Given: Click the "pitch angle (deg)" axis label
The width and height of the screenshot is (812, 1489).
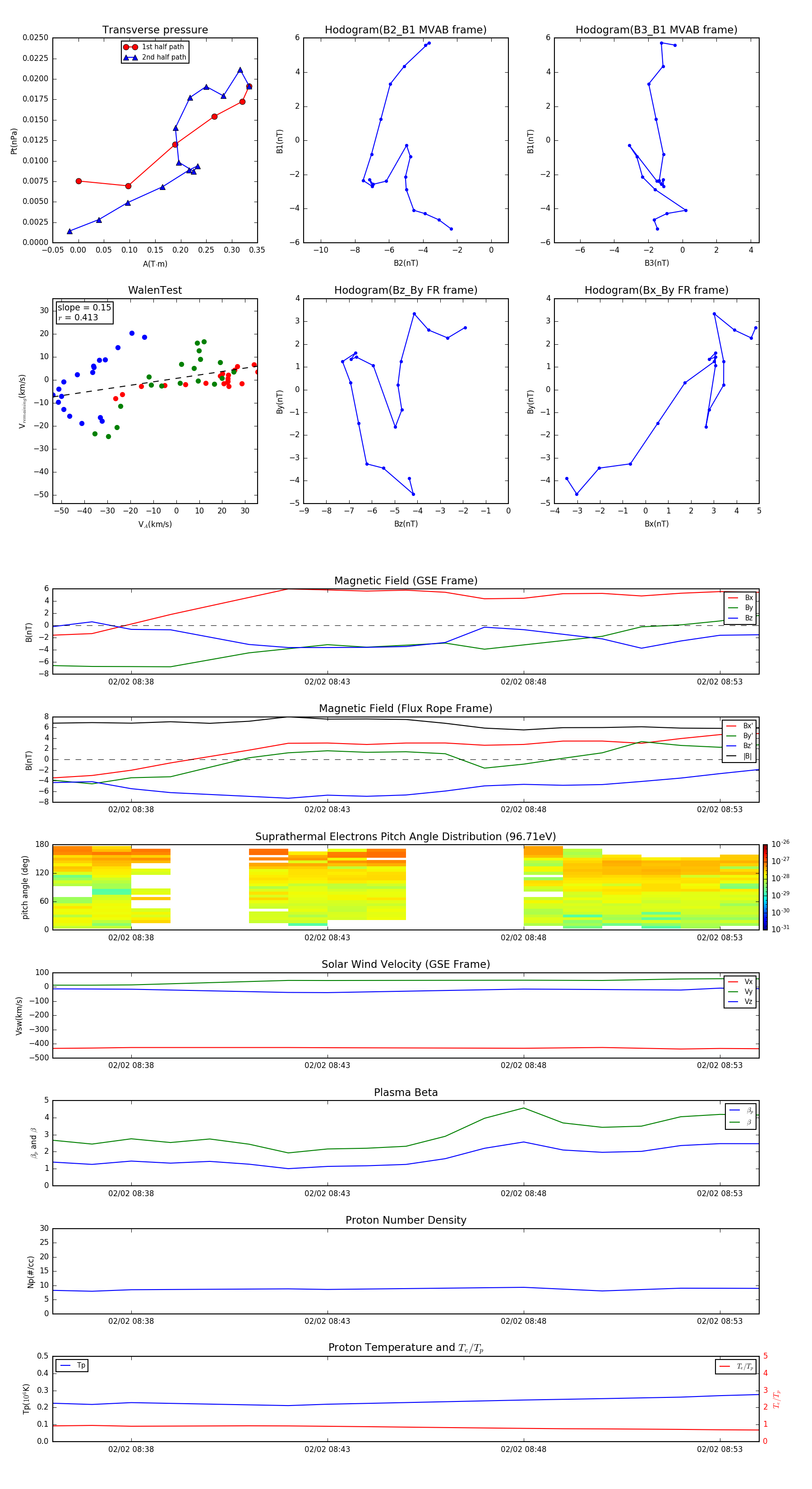Looking at the screenshot, I should tap(25, 887).
